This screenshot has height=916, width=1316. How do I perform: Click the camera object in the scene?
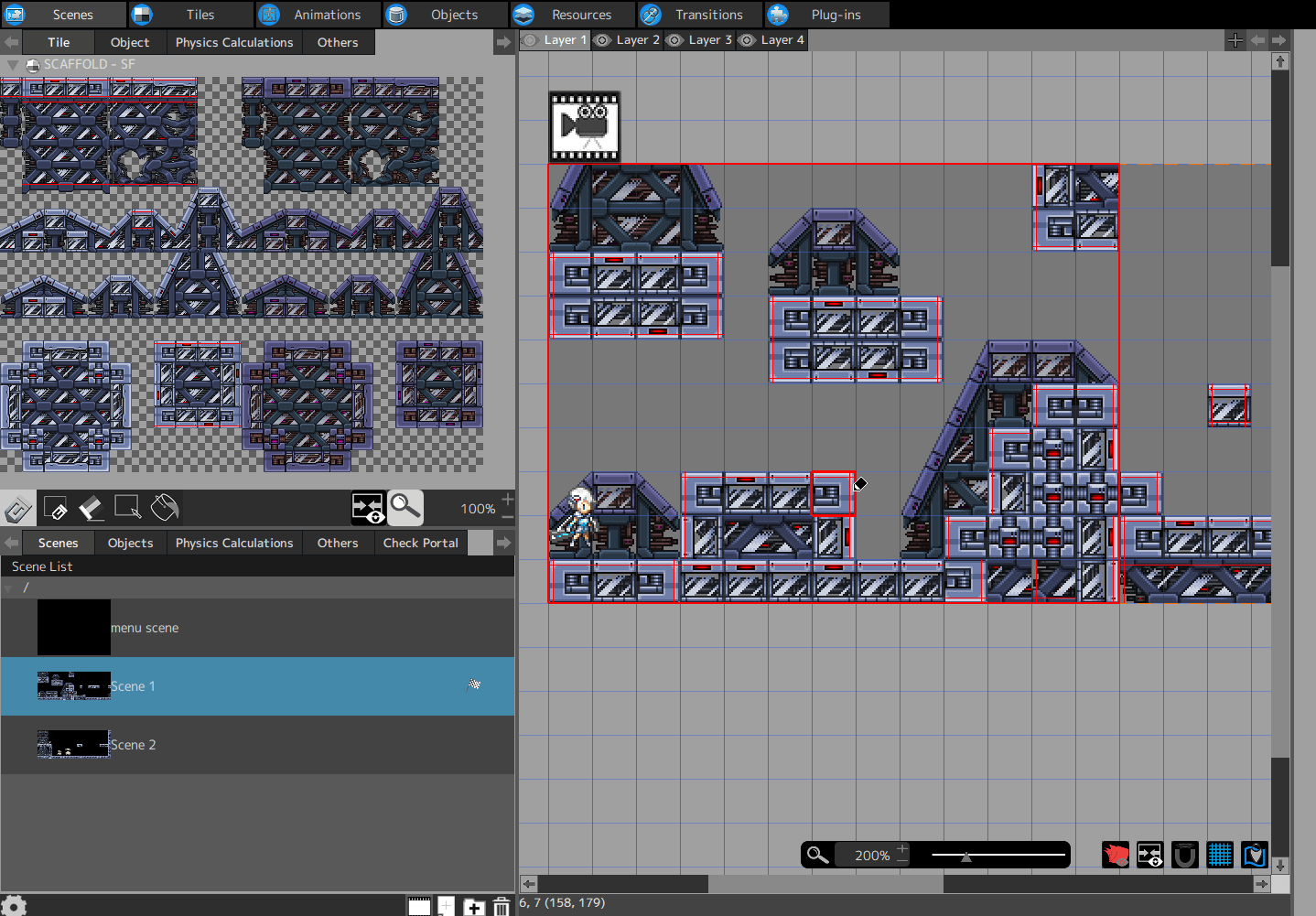(x=585, y=126)
